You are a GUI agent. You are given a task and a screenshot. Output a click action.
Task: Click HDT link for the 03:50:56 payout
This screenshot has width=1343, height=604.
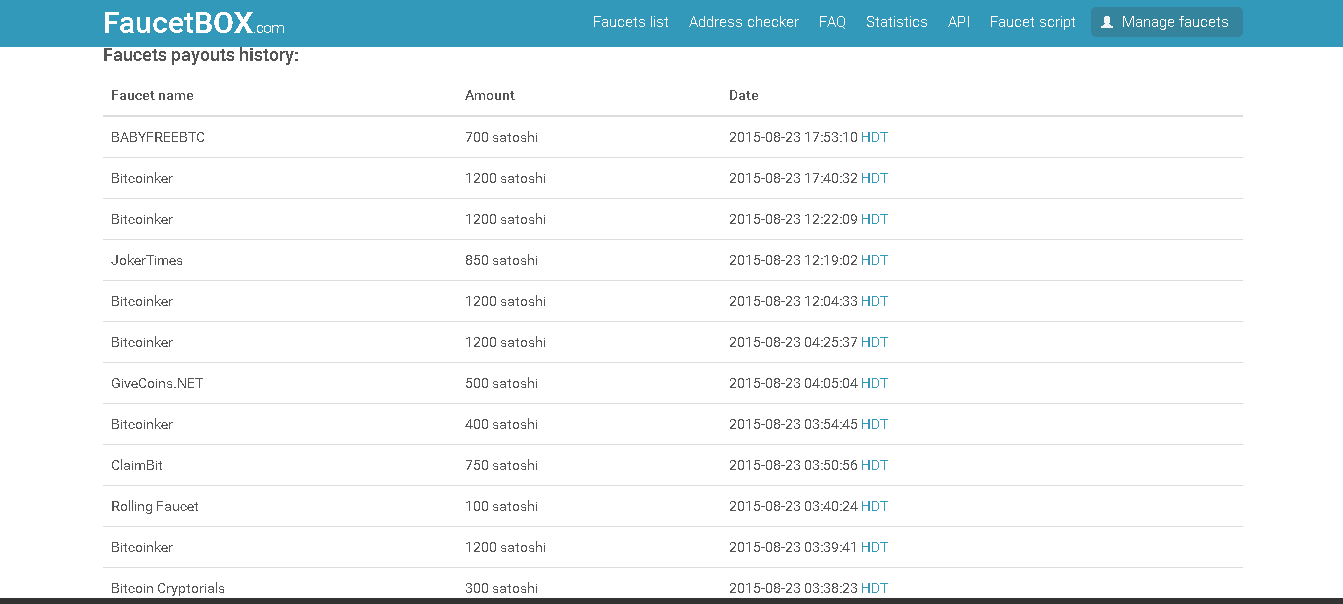[x=874, y=465]
